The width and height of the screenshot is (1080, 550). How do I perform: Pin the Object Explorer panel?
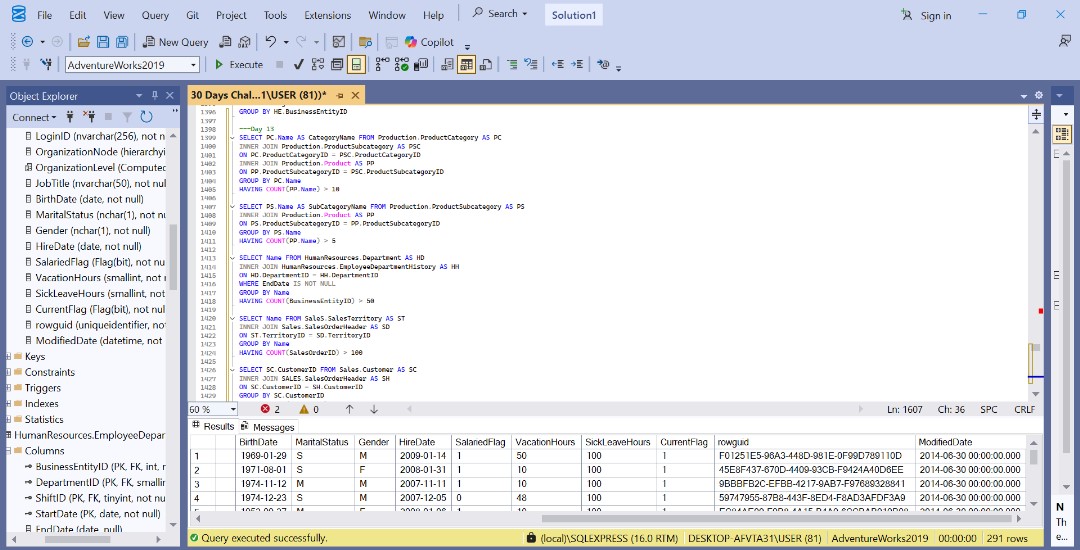tap(154, 96)
